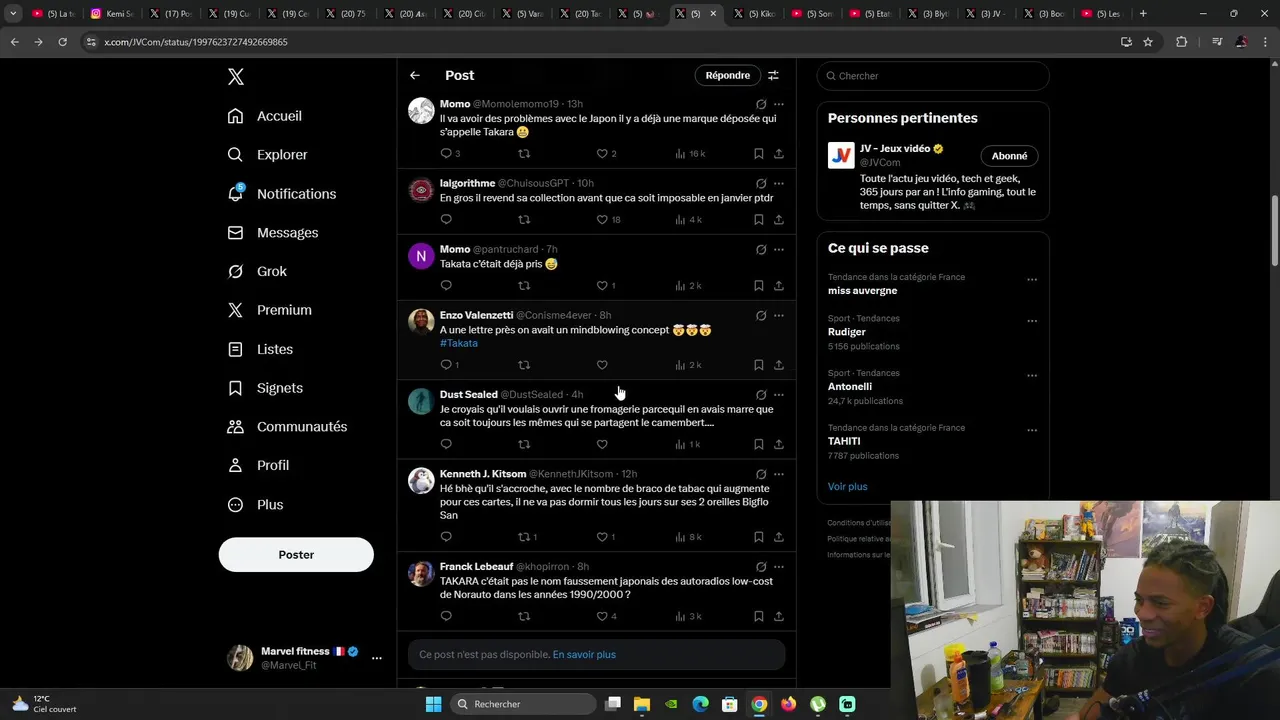Reload the page in browser
The image size is (1280, 720).
pyautogui.click(x=62, y=42)
